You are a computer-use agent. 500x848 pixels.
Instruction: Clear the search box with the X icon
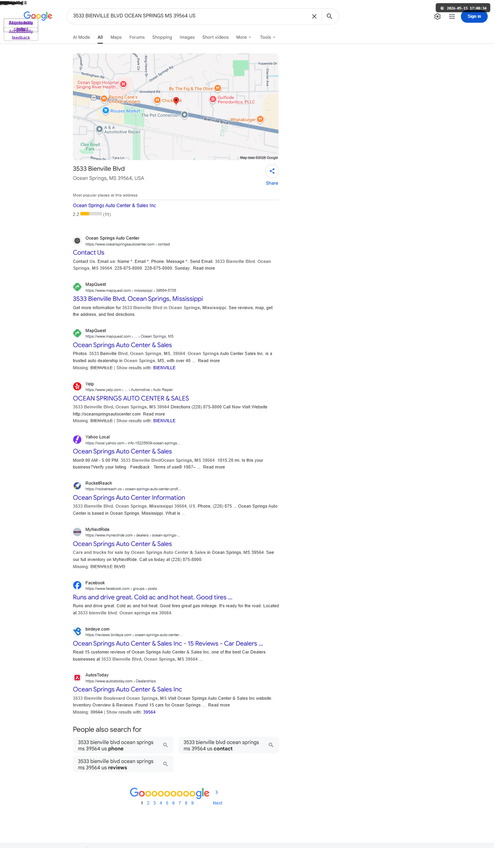(x=314, y=16)
